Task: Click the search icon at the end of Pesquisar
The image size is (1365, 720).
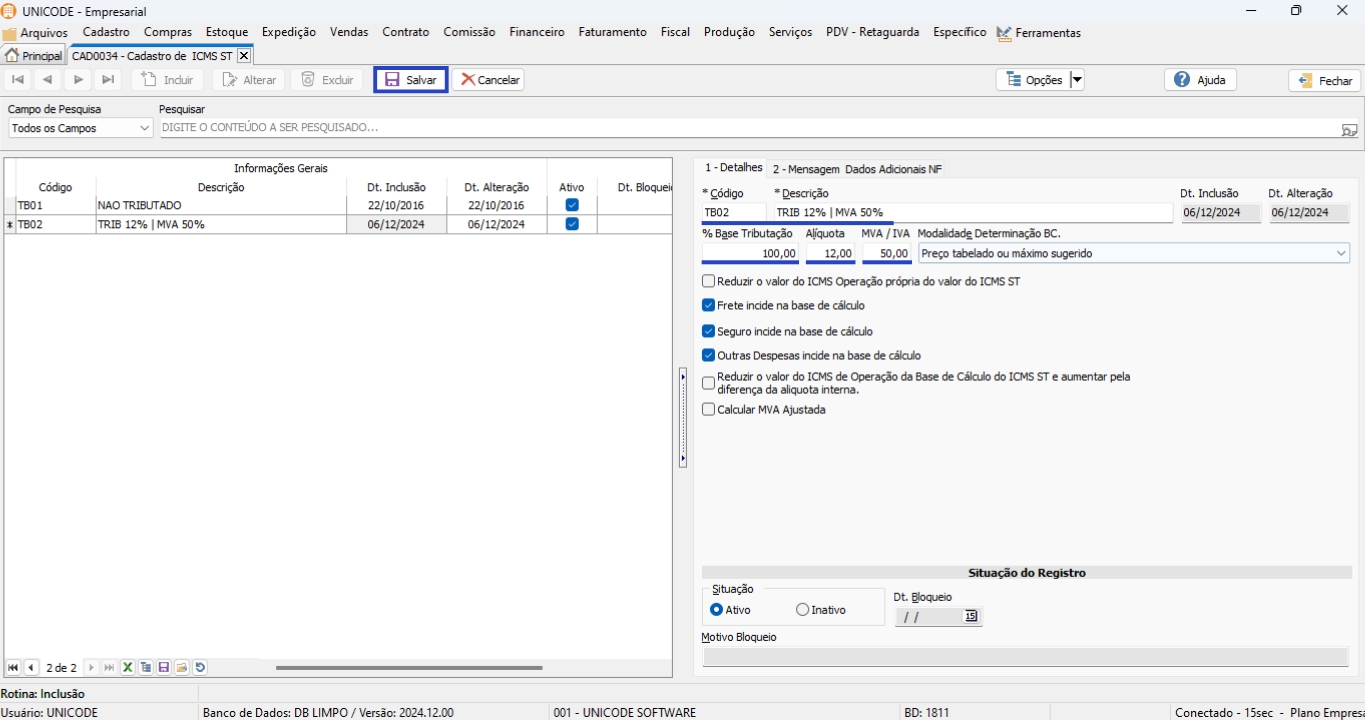Action: (x=1349, y=129)
